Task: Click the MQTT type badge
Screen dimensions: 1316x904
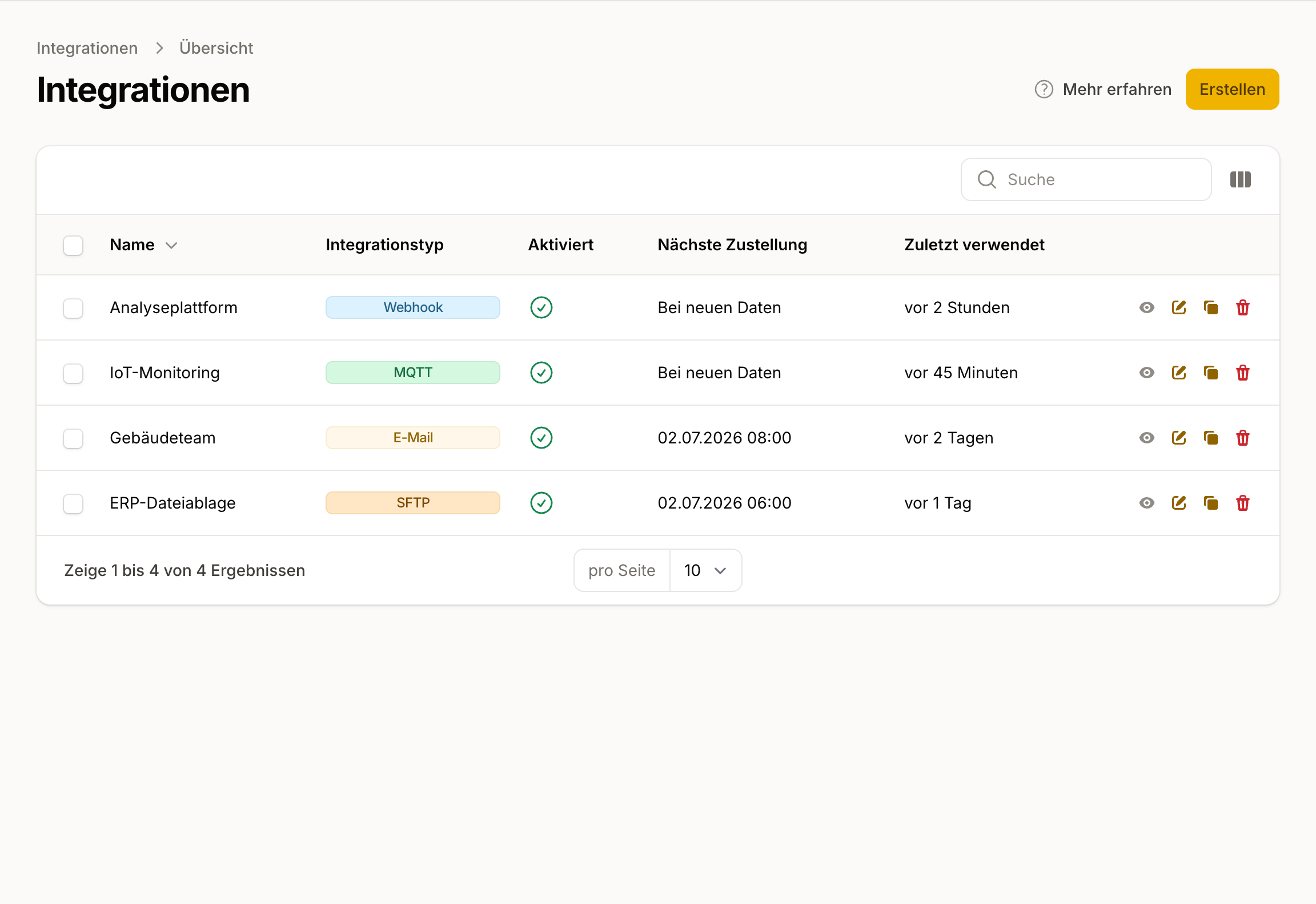Action: coord(412,373)
